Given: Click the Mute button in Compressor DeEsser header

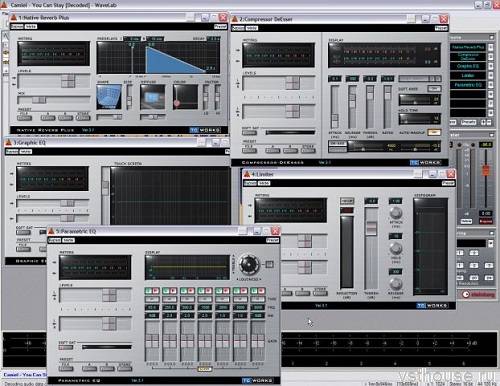Looking at the screenshot, I should [252, 28].
